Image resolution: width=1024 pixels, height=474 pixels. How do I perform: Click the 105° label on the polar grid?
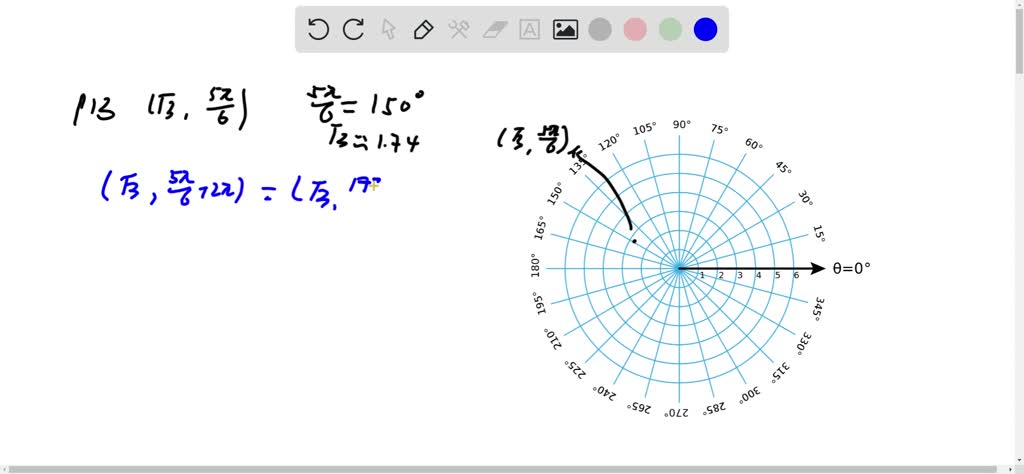click(645, 129)
